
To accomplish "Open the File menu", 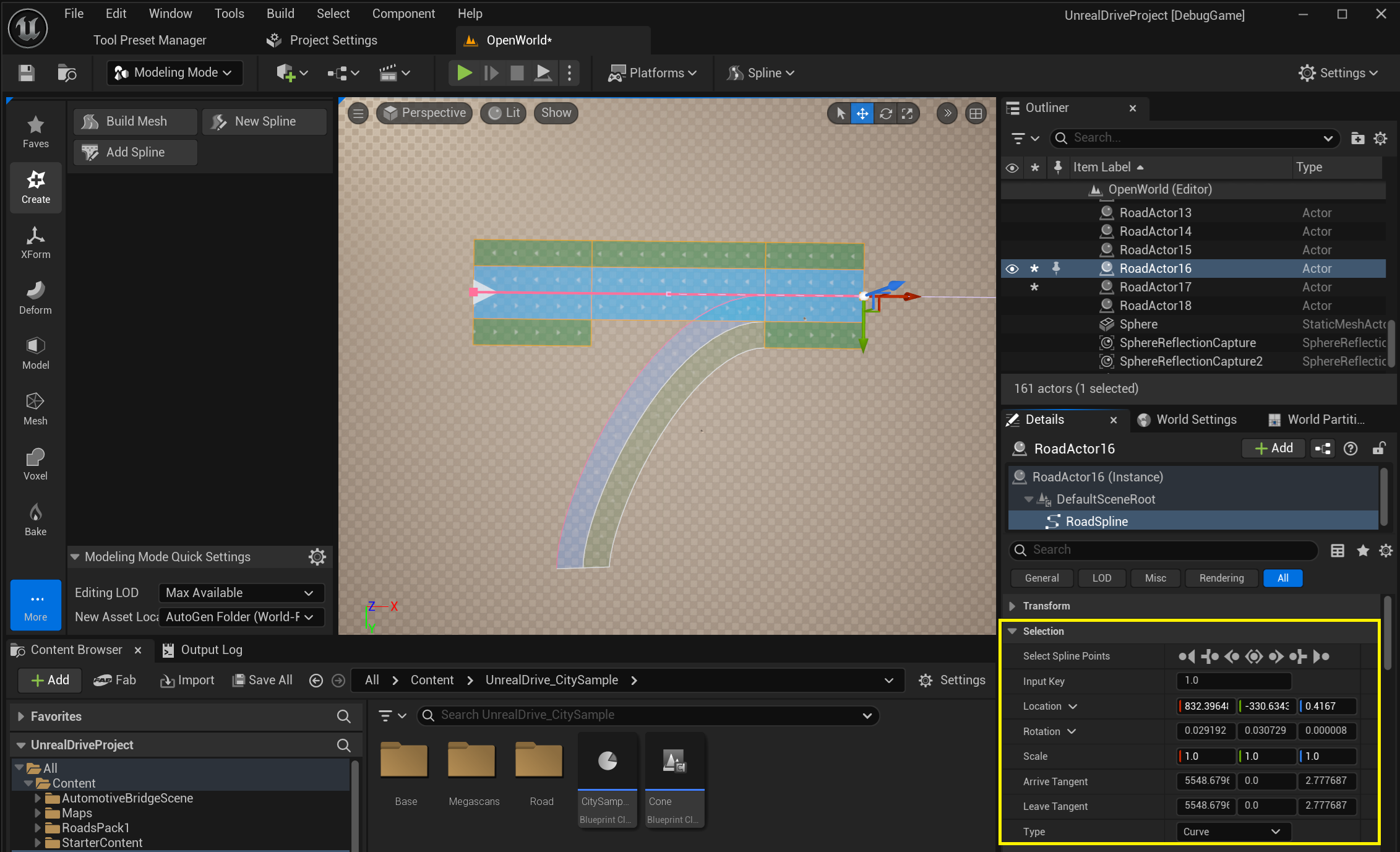I will tap(74, 14).
